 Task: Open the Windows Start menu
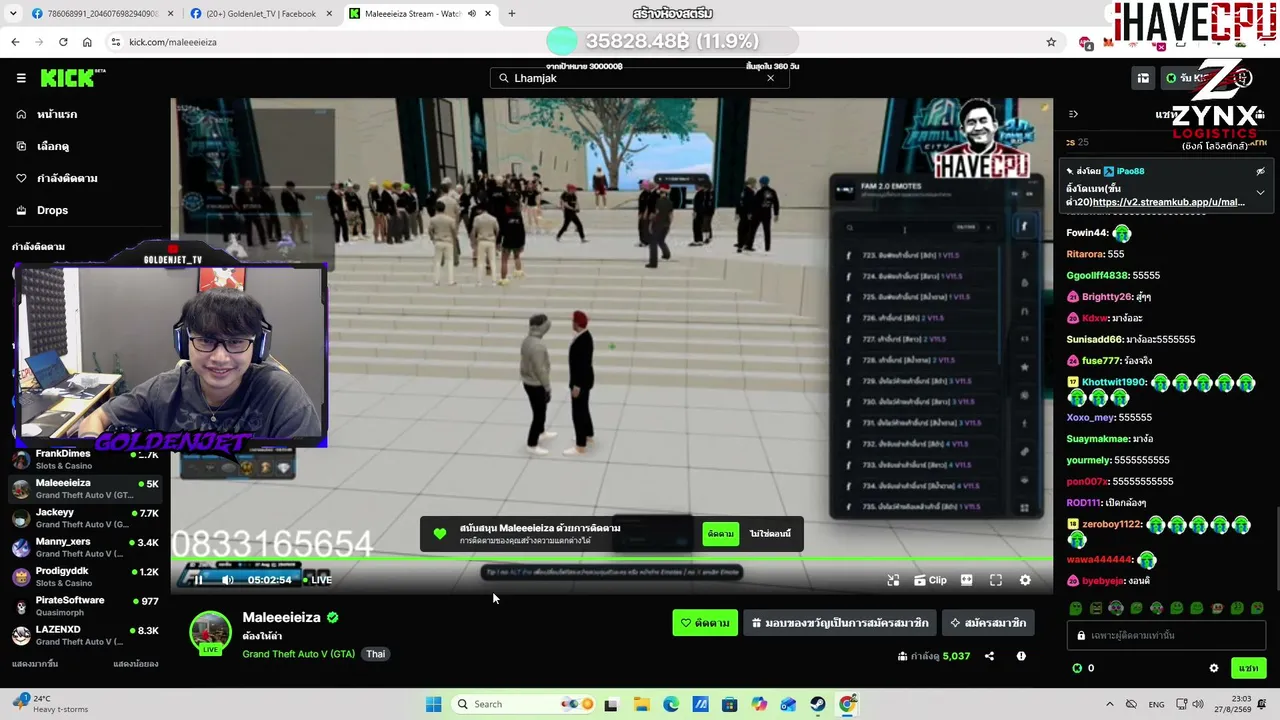tap(433, 704)
